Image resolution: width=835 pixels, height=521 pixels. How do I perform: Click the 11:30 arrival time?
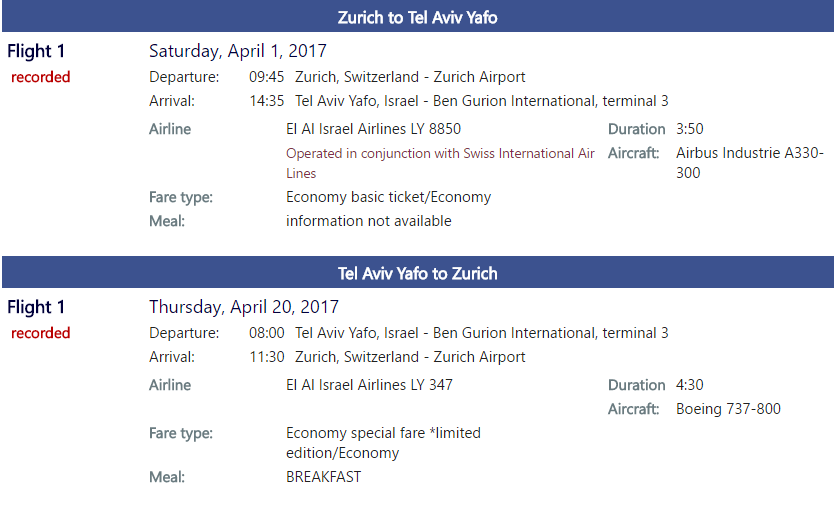pyautogui.click(x=267, y=357)
